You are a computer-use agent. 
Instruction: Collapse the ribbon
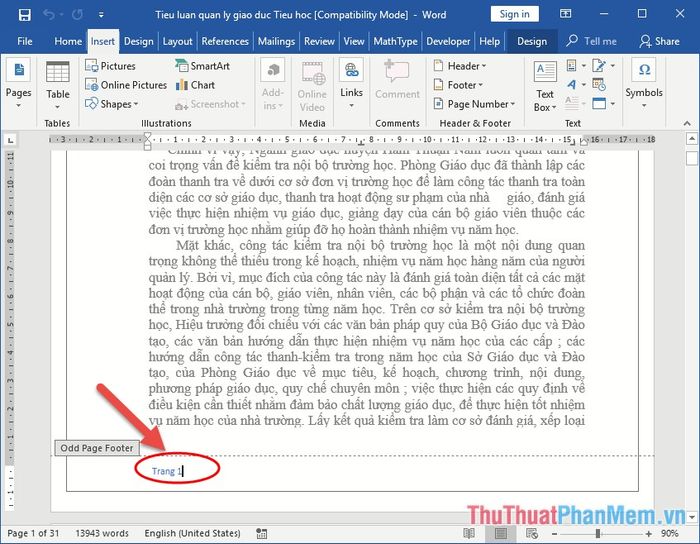coord(687,123)
